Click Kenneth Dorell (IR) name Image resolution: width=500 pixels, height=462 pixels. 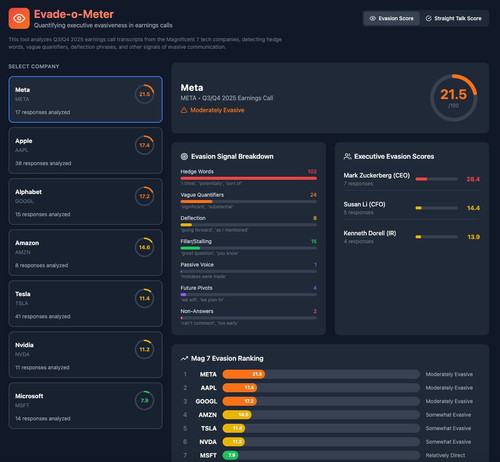click(x=370, y=233)
